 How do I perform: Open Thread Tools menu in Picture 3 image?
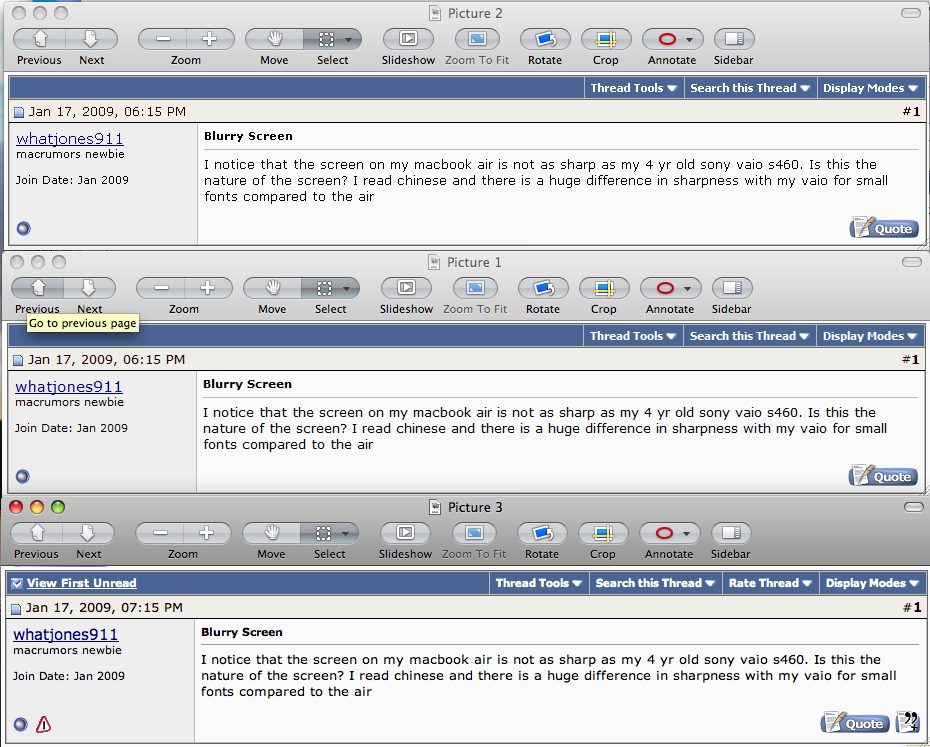click(x=539, y=583)
